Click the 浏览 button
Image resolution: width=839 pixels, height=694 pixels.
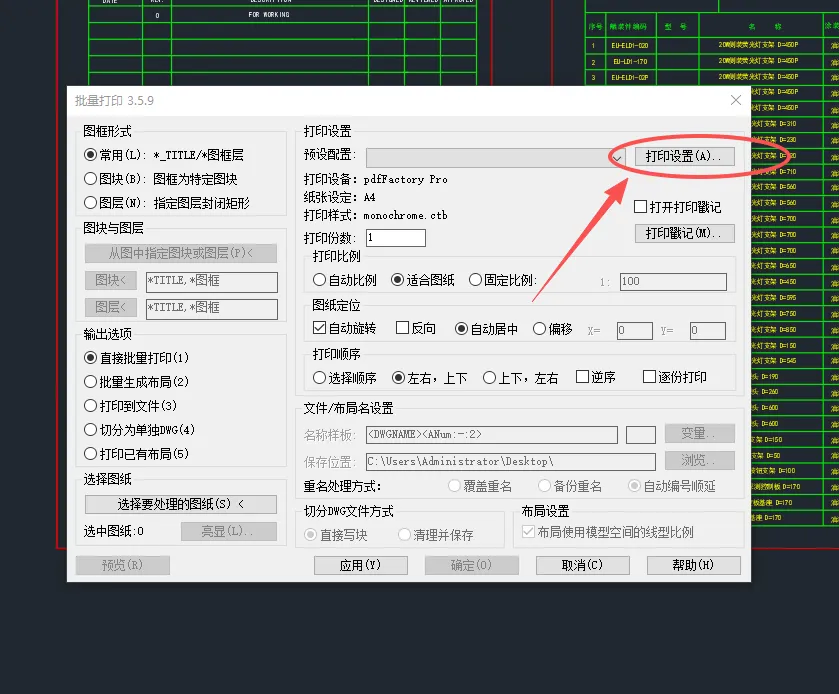click(x=700, y=460)
